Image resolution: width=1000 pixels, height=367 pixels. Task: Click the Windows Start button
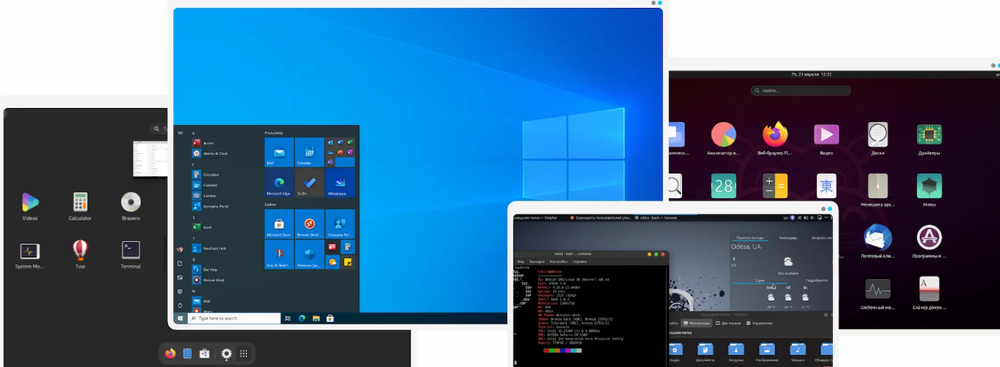[x=180, y=318]
